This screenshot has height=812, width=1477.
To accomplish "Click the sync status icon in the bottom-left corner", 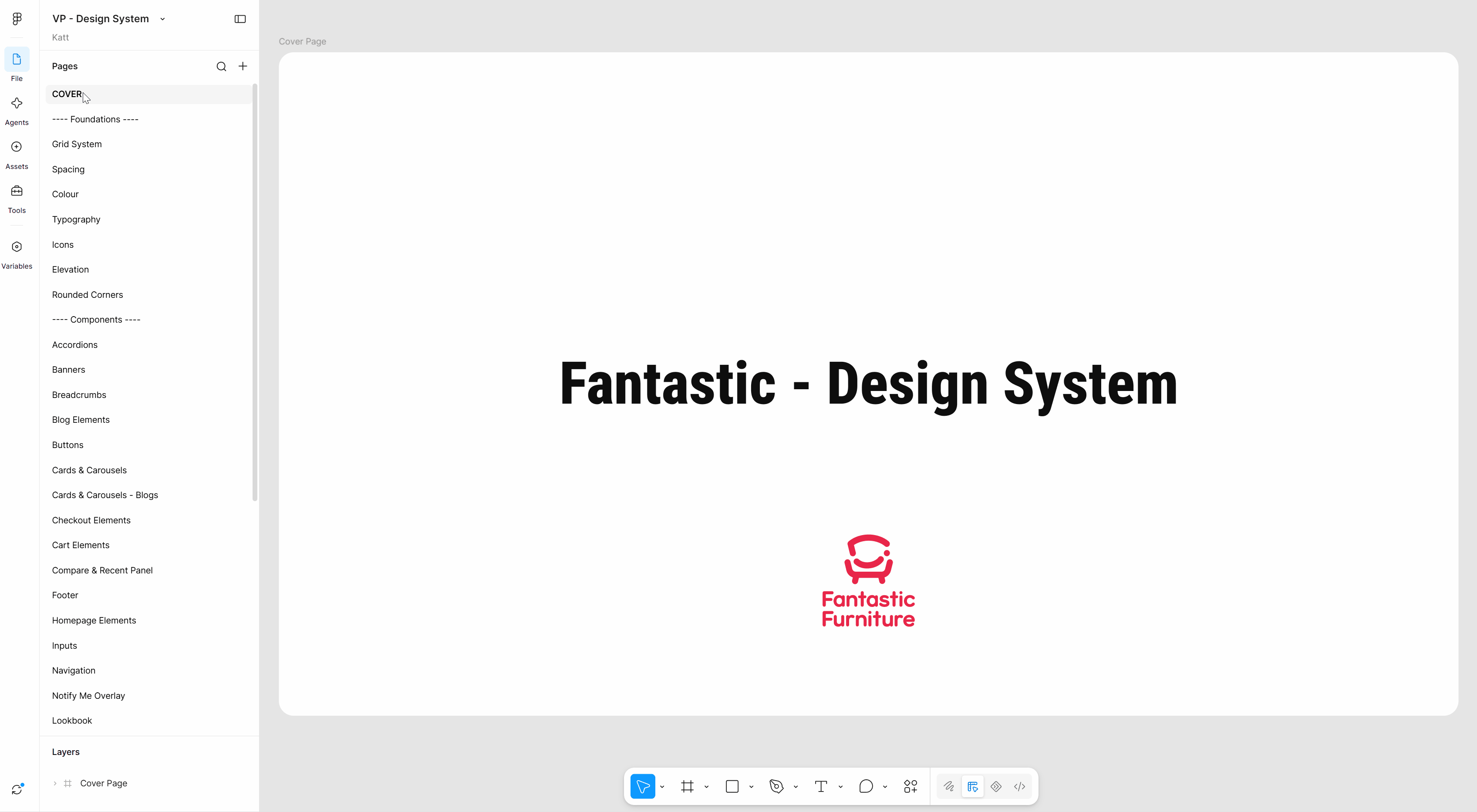I will pyautogui.click(x=17, y=789).
